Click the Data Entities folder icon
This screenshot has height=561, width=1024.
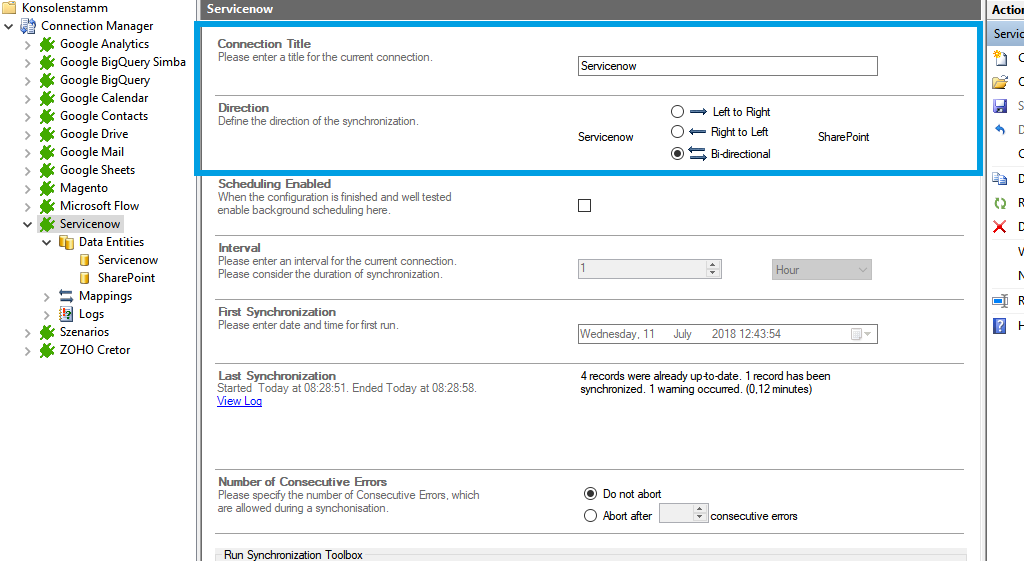(x=66, y=242)
